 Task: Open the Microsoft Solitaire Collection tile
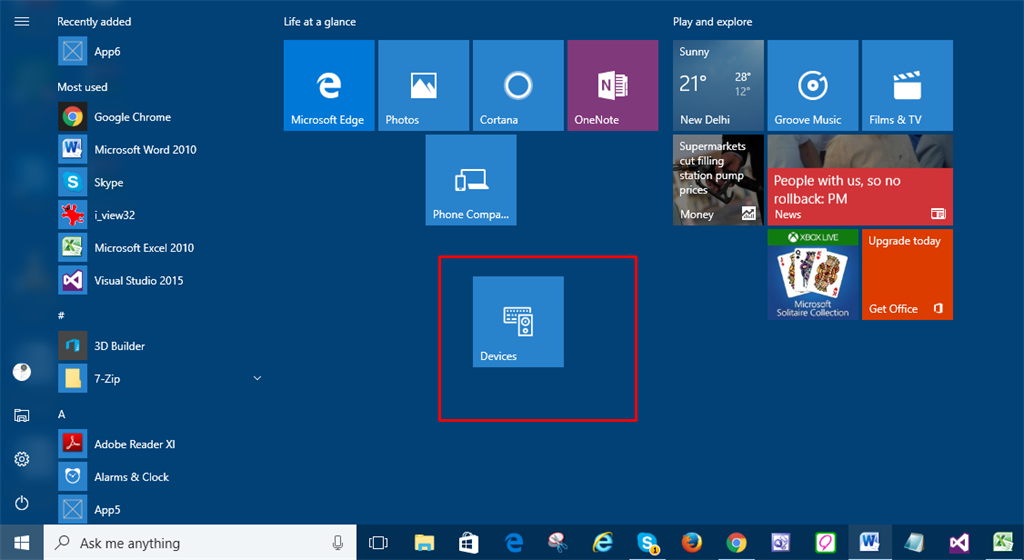(x=812, y=275)
